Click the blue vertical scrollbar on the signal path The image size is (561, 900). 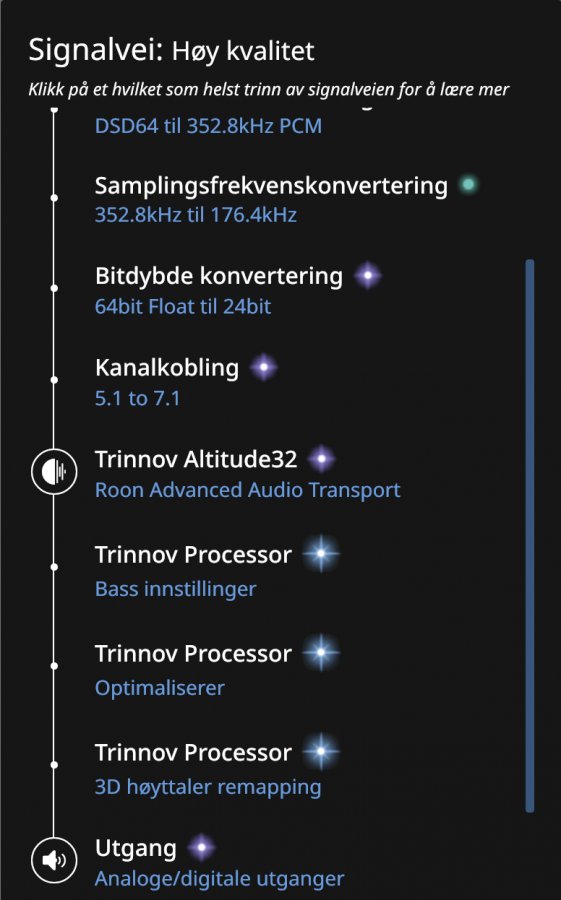(x=529, y=536)
